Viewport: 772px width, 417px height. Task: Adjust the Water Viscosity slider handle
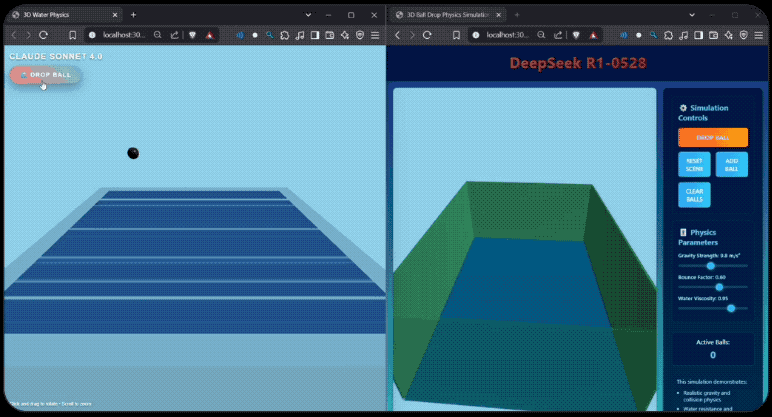pos(731,308)
